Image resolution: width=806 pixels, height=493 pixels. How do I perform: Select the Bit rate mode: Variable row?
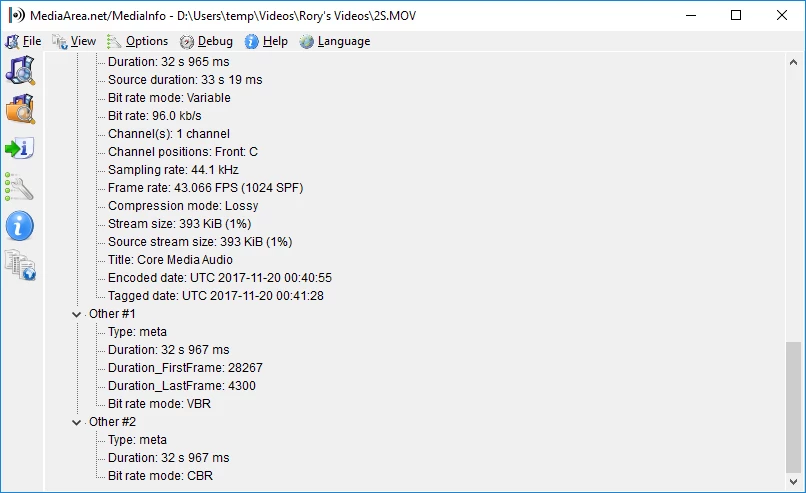coord(169,98)
